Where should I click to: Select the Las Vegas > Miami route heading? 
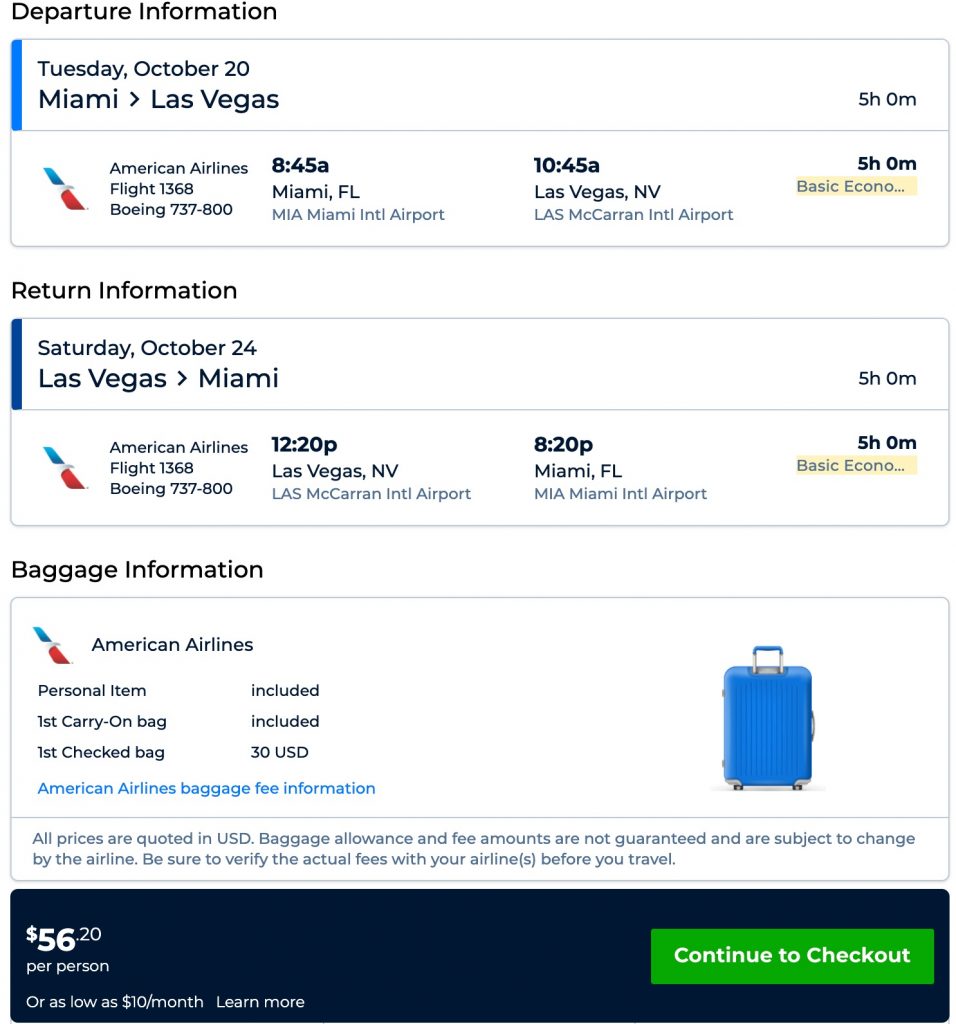158,378
